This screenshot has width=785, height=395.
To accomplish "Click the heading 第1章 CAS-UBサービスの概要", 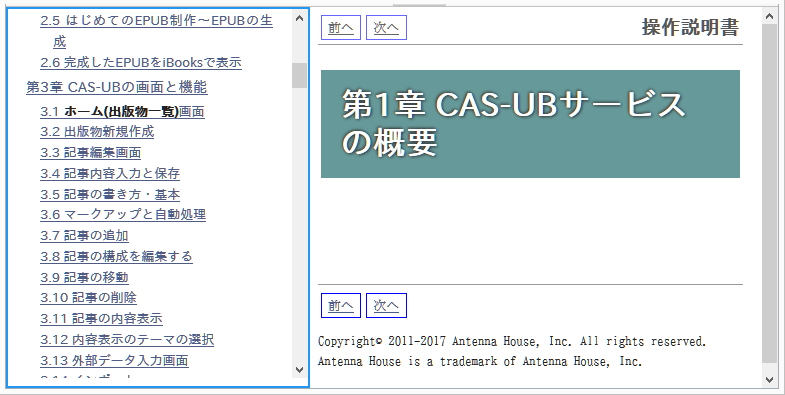I will click(514, 123).
